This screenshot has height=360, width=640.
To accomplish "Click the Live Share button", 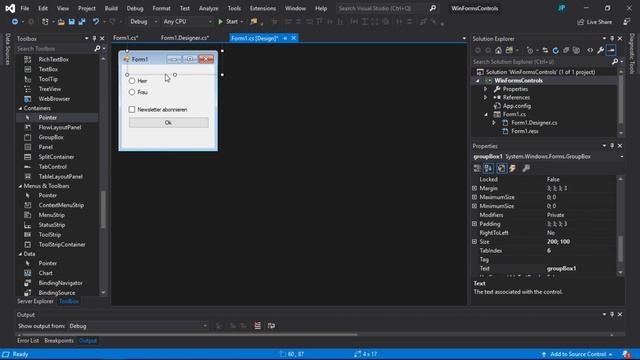I will pyautogui.click(x=595, y=22).
